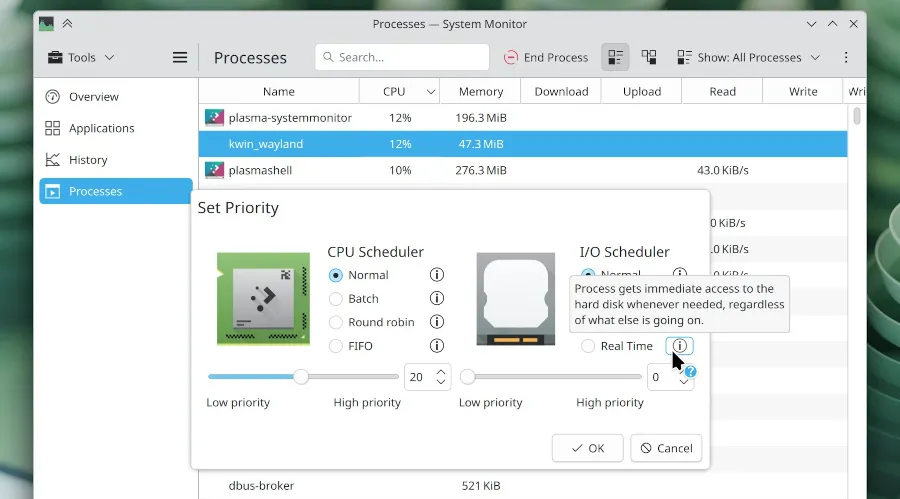This screenshot has height=499, width=900.
Task: Click info icon next to Batch
Action: coord(436,298)
